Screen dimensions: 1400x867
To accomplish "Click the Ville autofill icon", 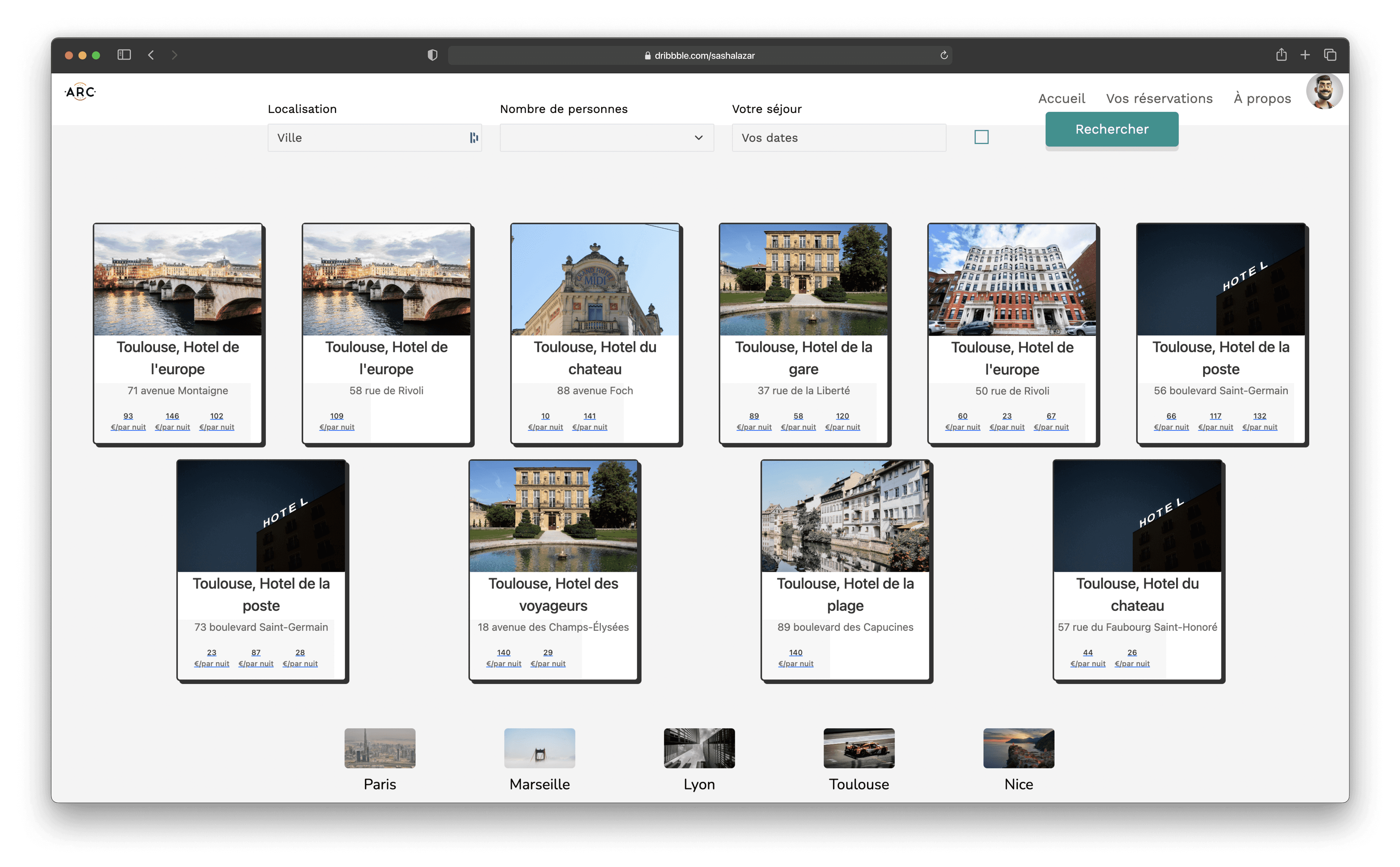I will coord(474,138).
